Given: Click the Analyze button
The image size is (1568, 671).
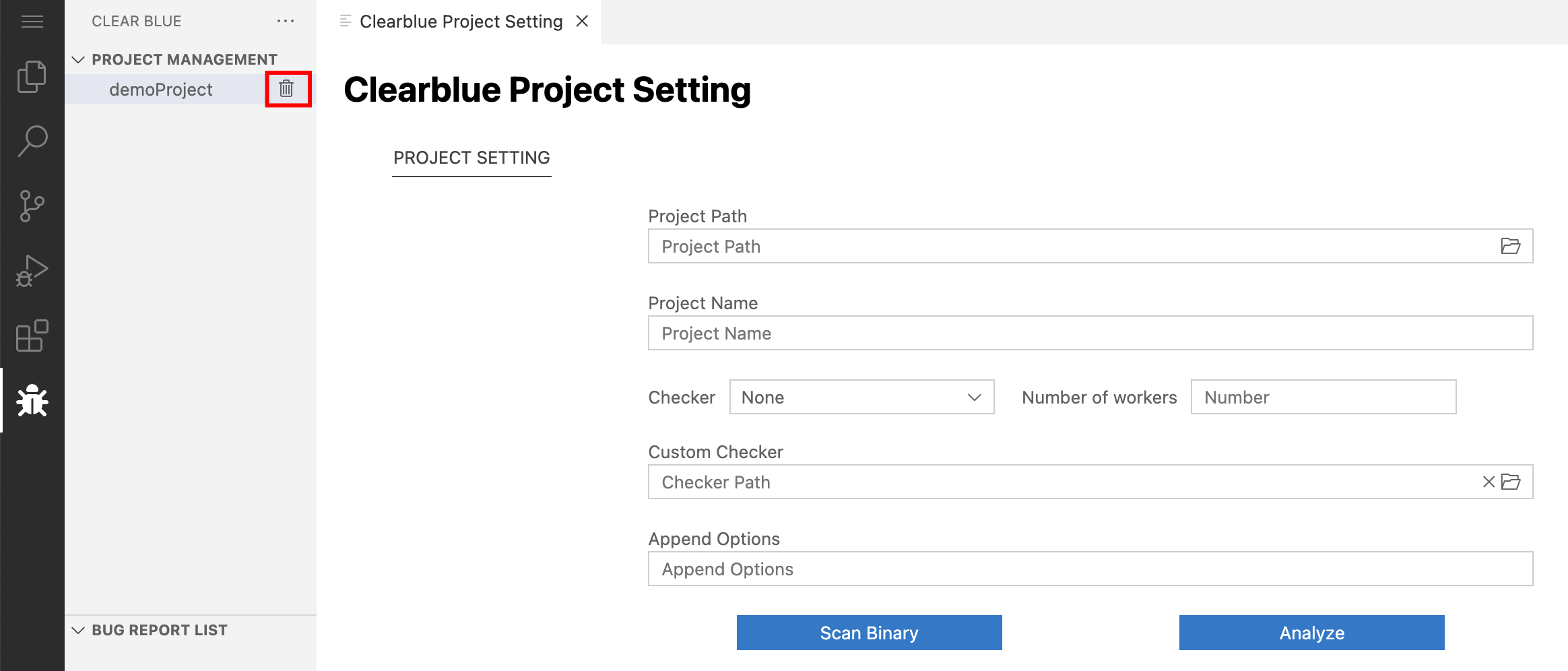Looking at the screenshot, I should tap(1311, 633).
